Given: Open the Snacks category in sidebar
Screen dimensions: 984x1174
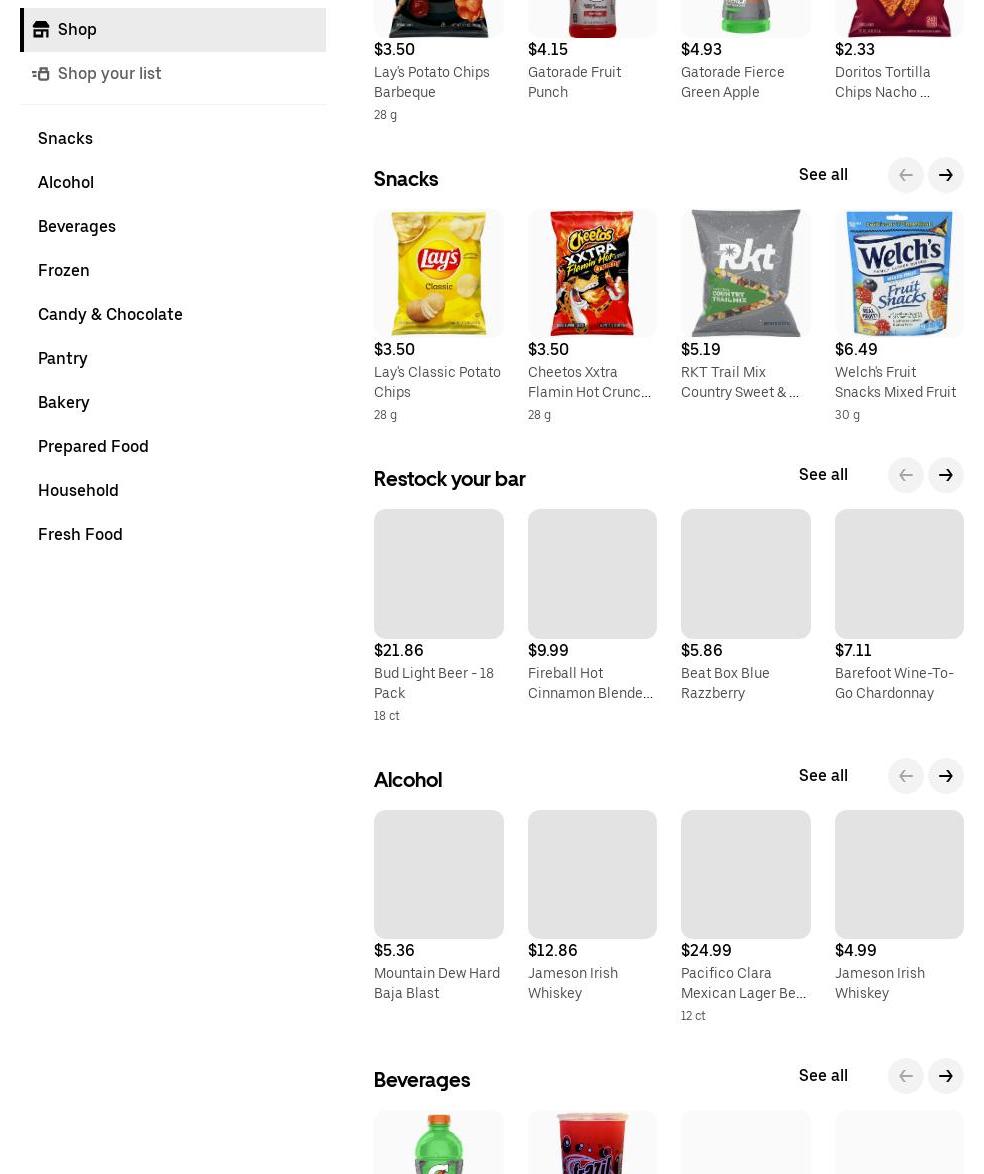Looking at the screenshot, I should pos(65,139).
